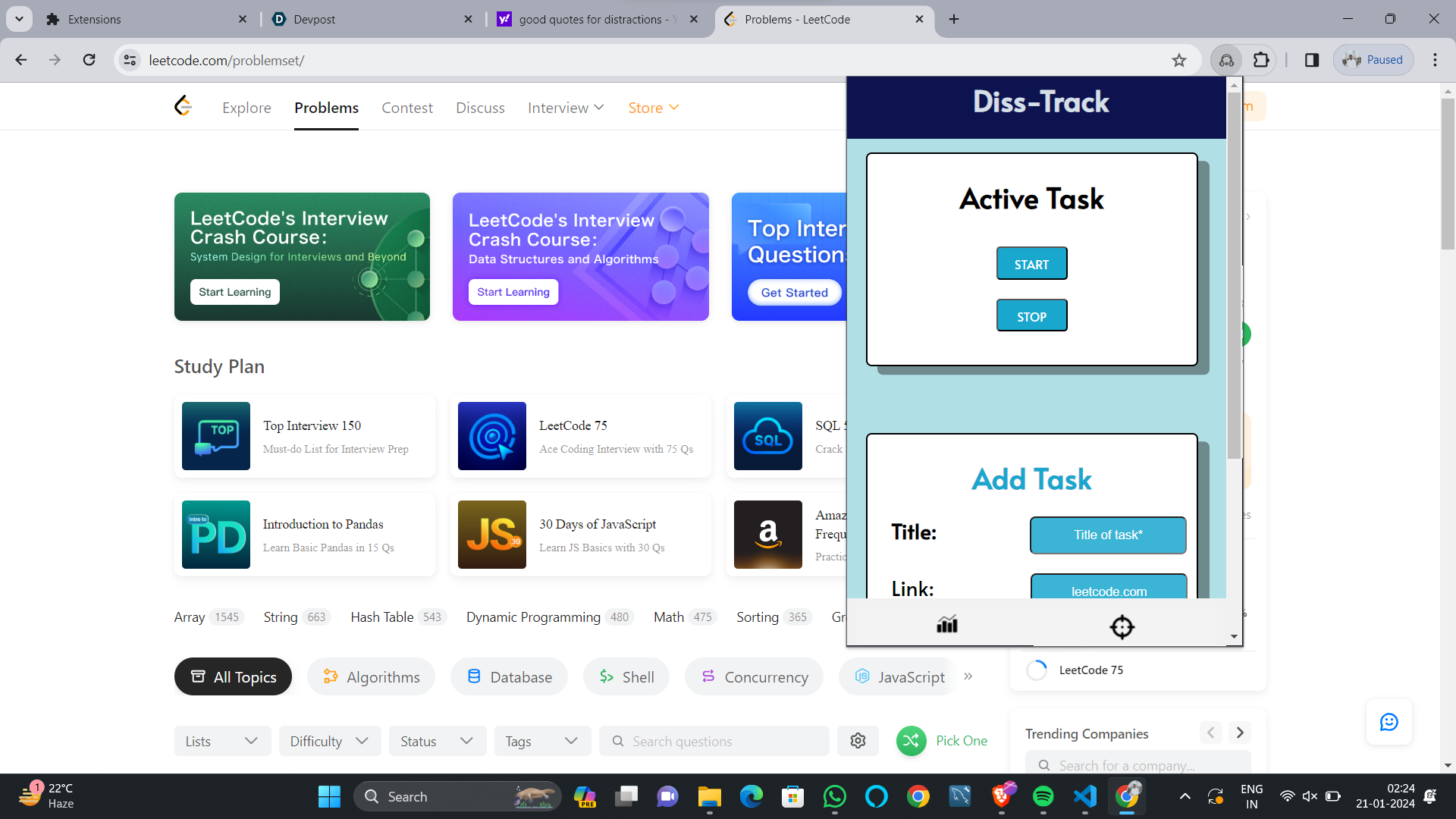Open Spotify from the taskbar
Image resolution: width=1456 pixels, height=819 pixels.
1043,796
